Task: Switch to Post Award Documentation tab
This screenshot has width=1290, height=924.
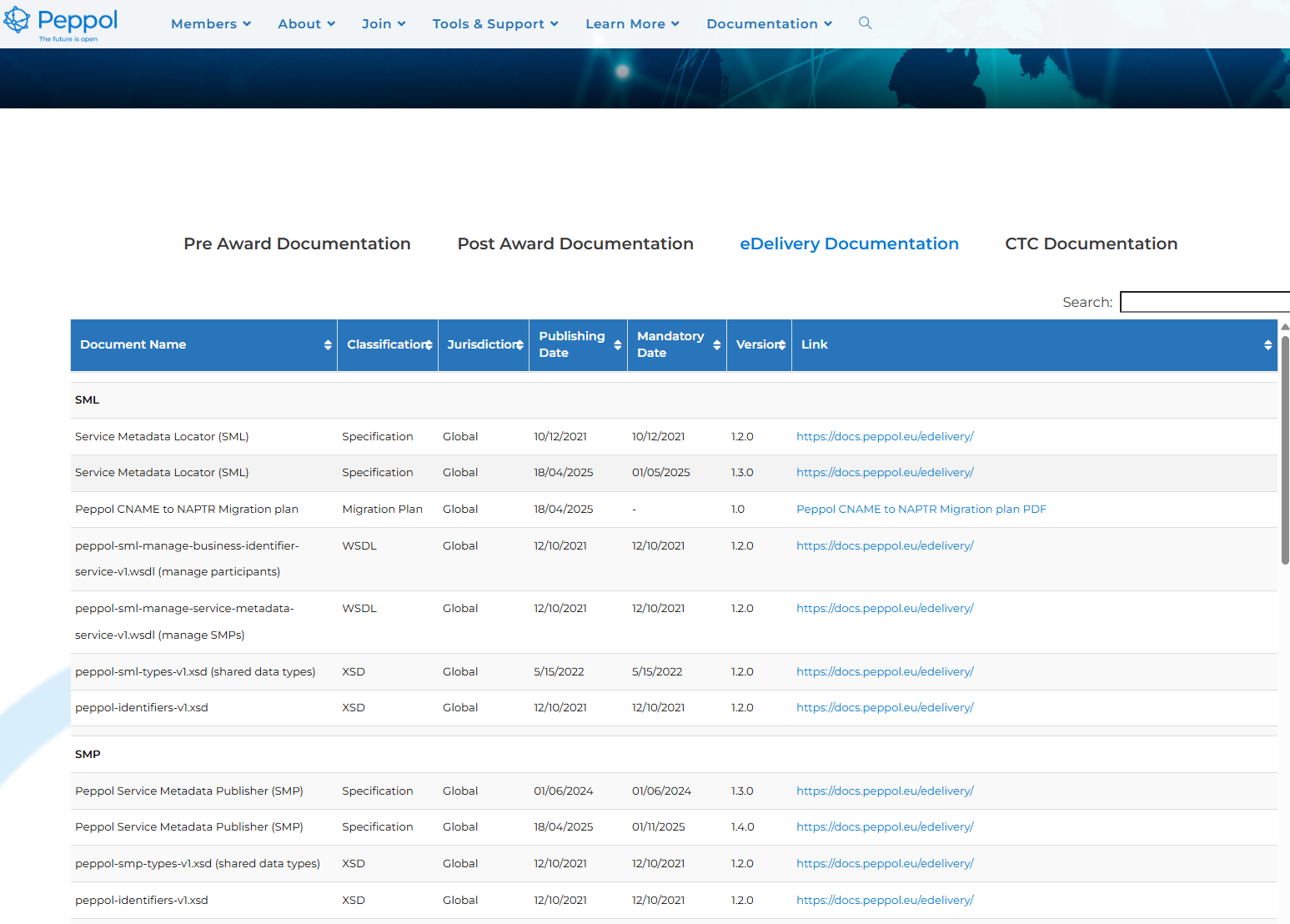Action: tap(575, 244)
